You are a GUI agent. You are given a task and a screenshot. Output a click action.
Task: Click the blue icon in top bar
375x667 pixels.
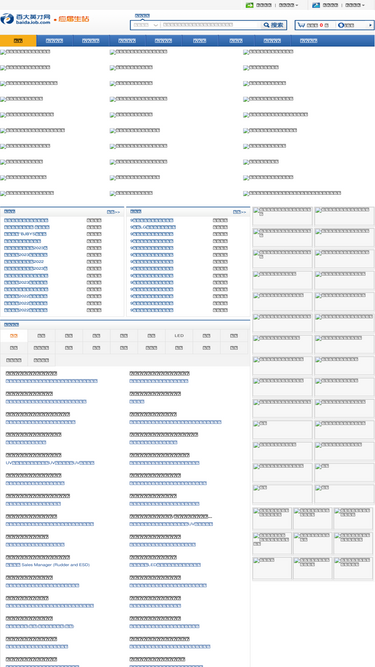(x=316, y=5)
